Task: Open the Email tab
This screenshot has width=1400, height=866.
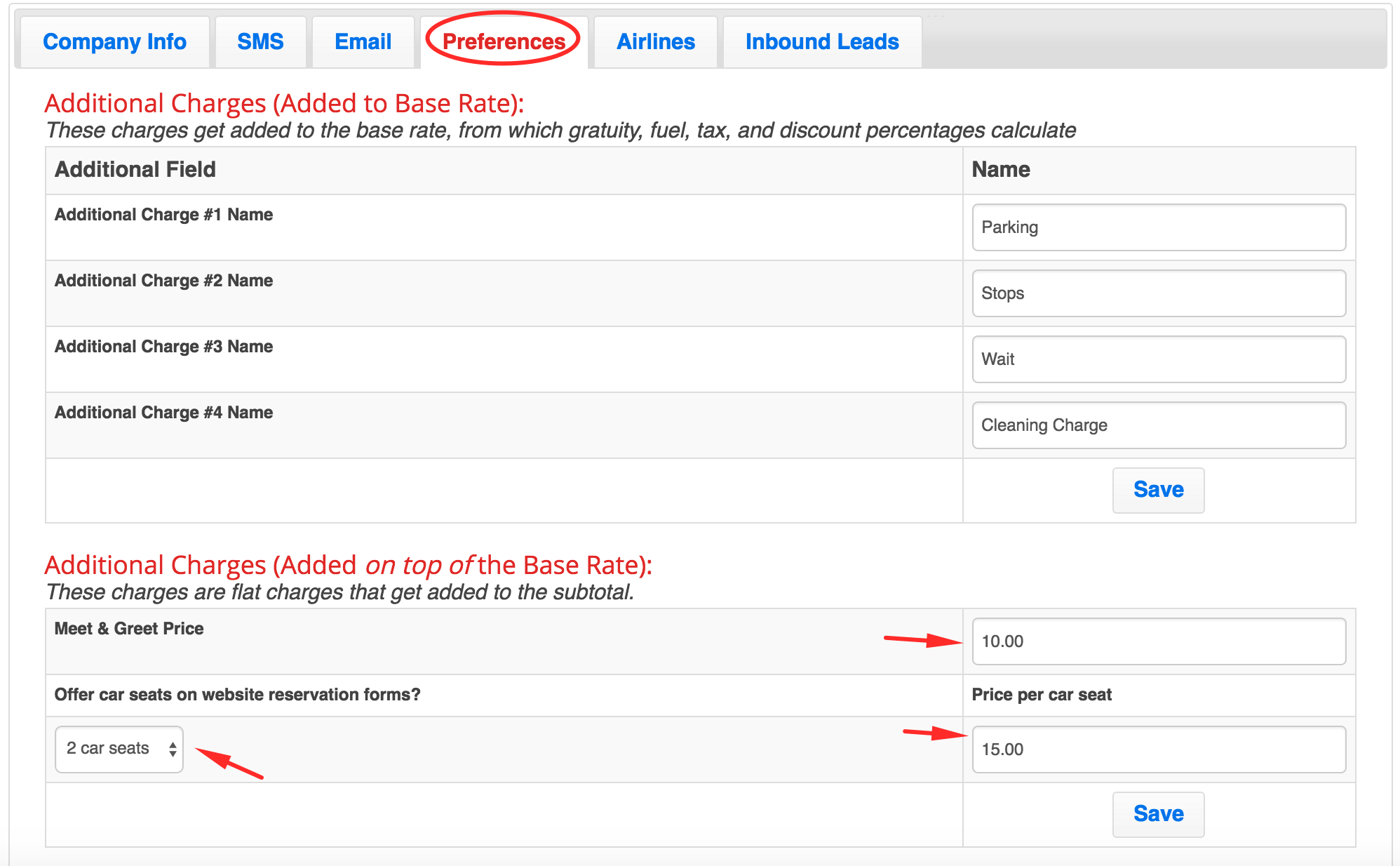Action: coord(363,42)
